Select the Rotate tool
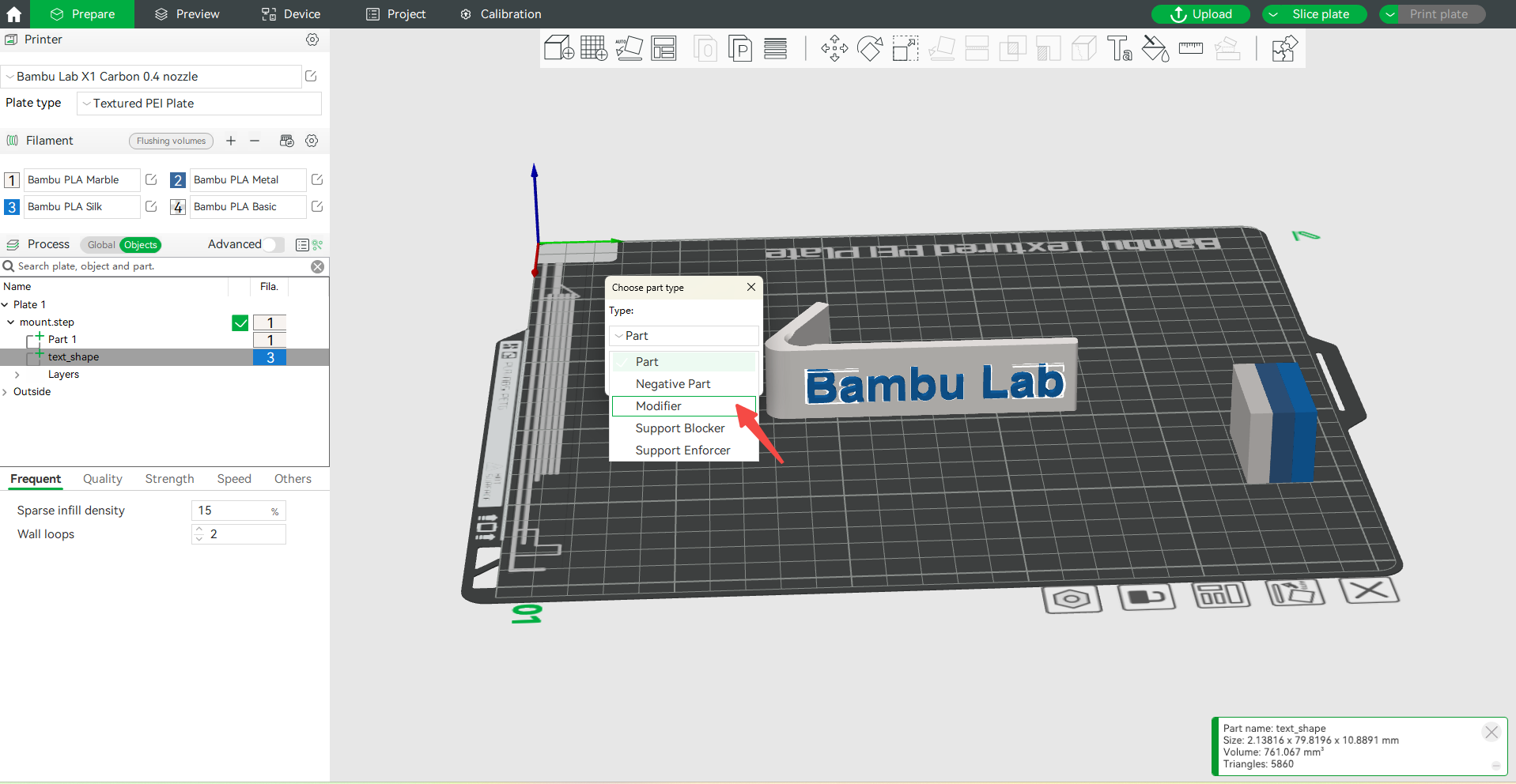 coord(870,48)
